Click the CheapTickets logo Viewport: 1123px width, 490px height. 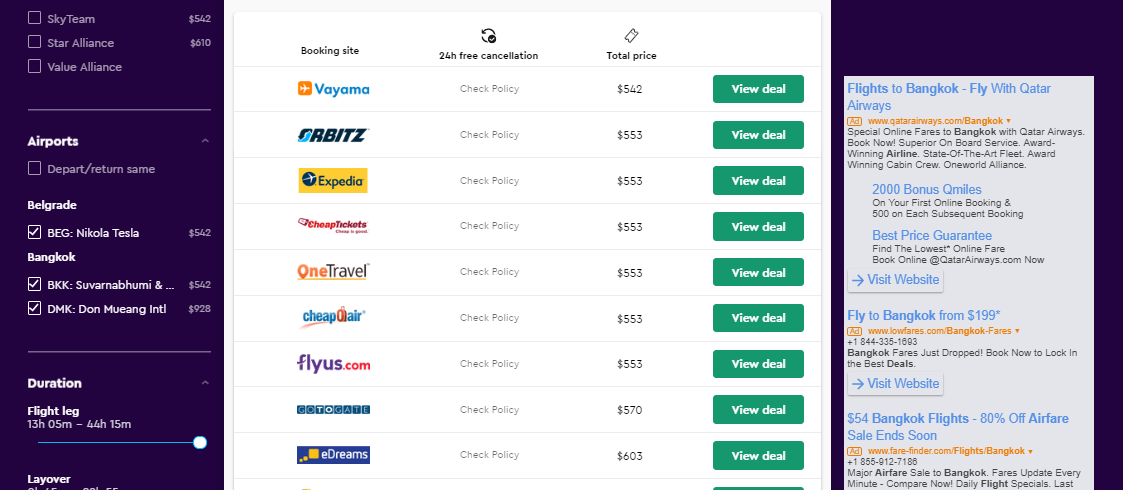tap(333, 226)
